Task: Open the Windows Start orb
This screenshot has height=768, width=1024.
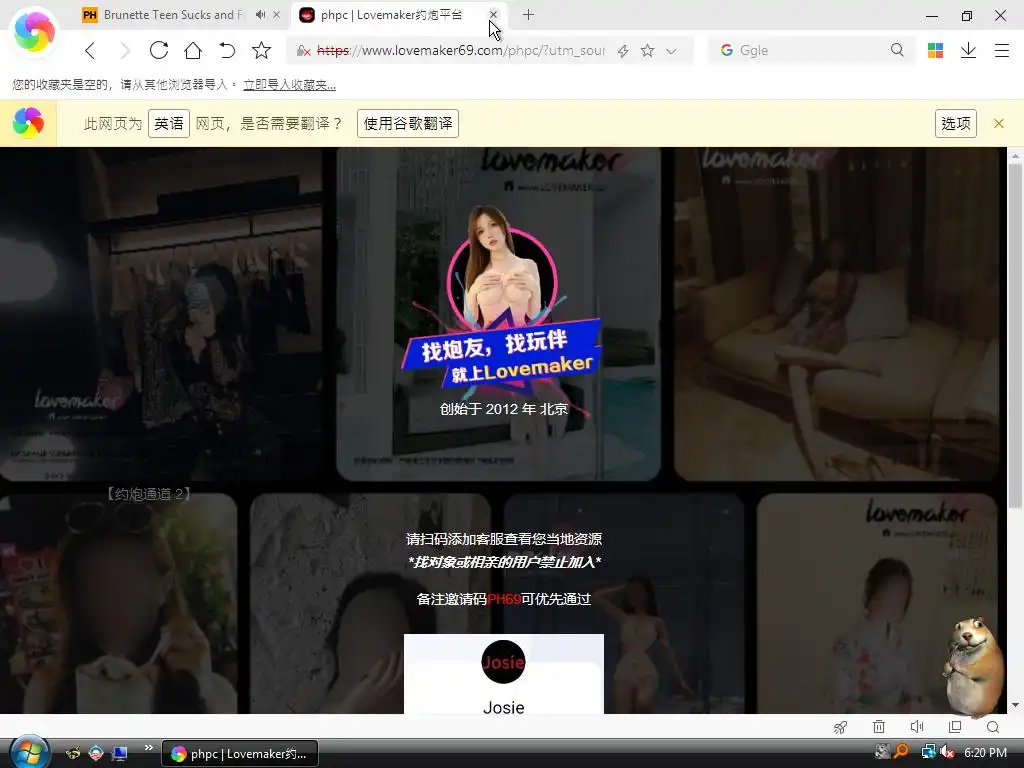Action: pos(28,753)
